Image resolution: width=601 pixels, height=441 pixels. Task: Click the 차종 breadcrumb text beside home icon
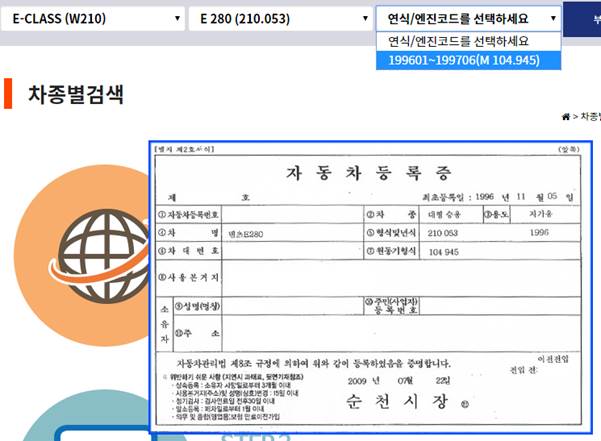590,118
